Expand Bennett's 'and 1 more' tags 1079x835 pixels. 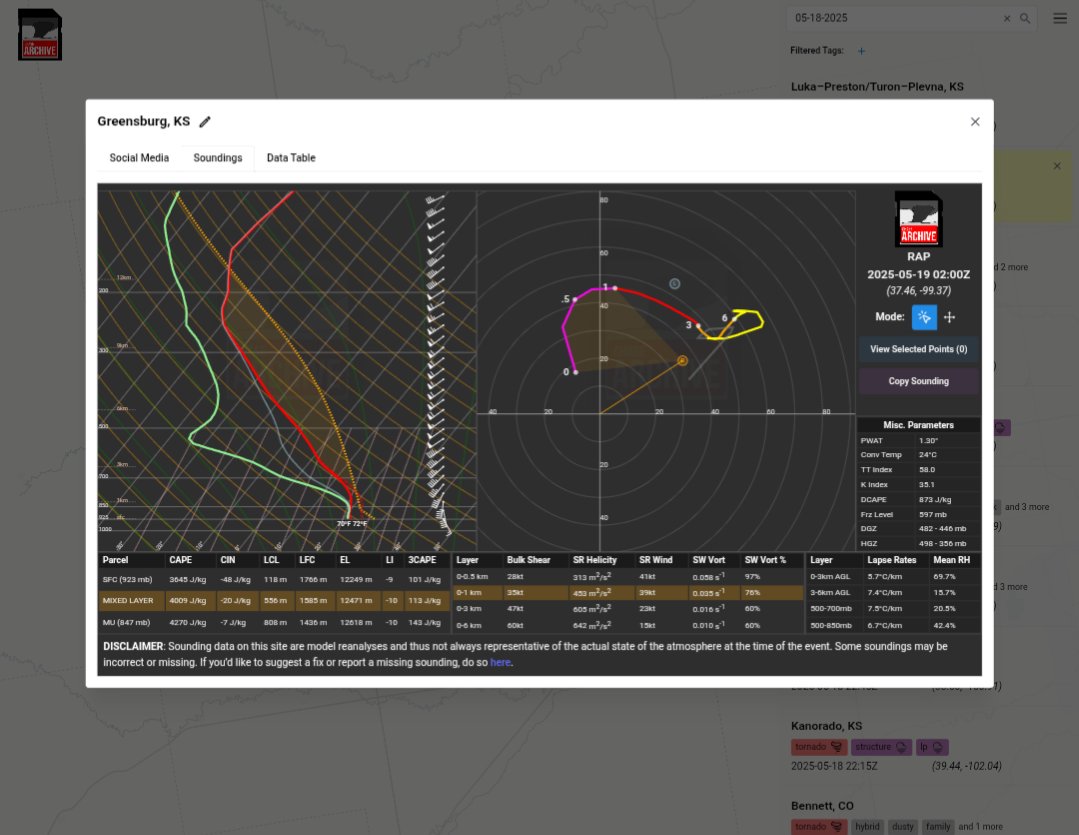coord(980,827)
